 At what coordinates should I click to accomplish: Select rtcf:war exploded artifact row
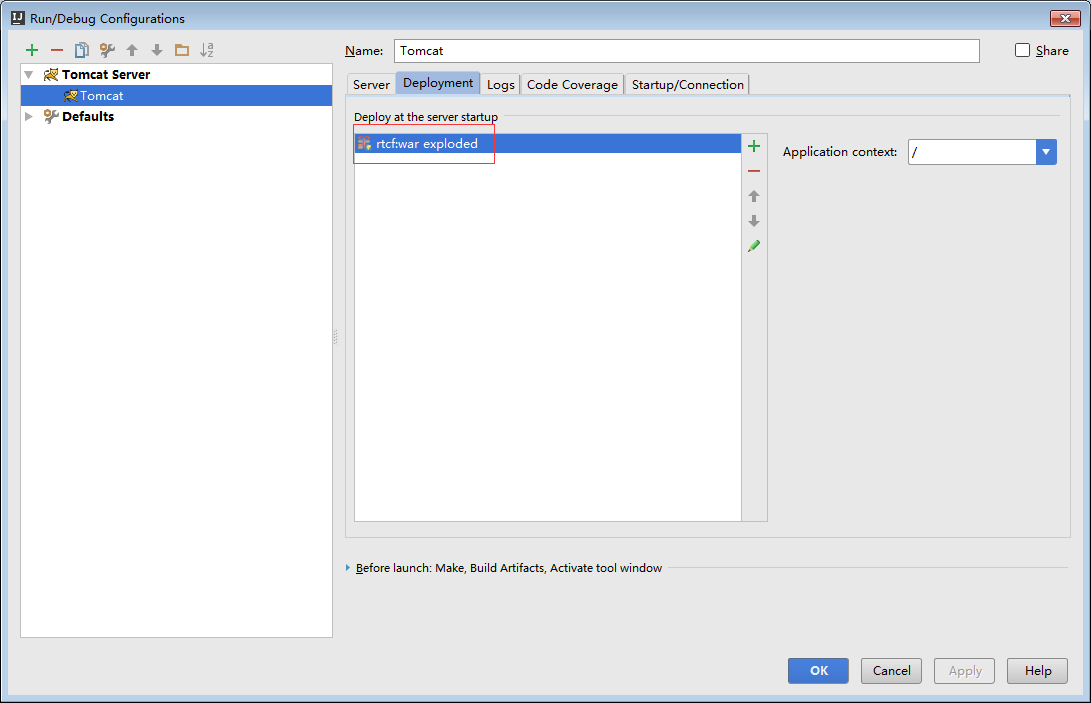click(x=548, y=143)
